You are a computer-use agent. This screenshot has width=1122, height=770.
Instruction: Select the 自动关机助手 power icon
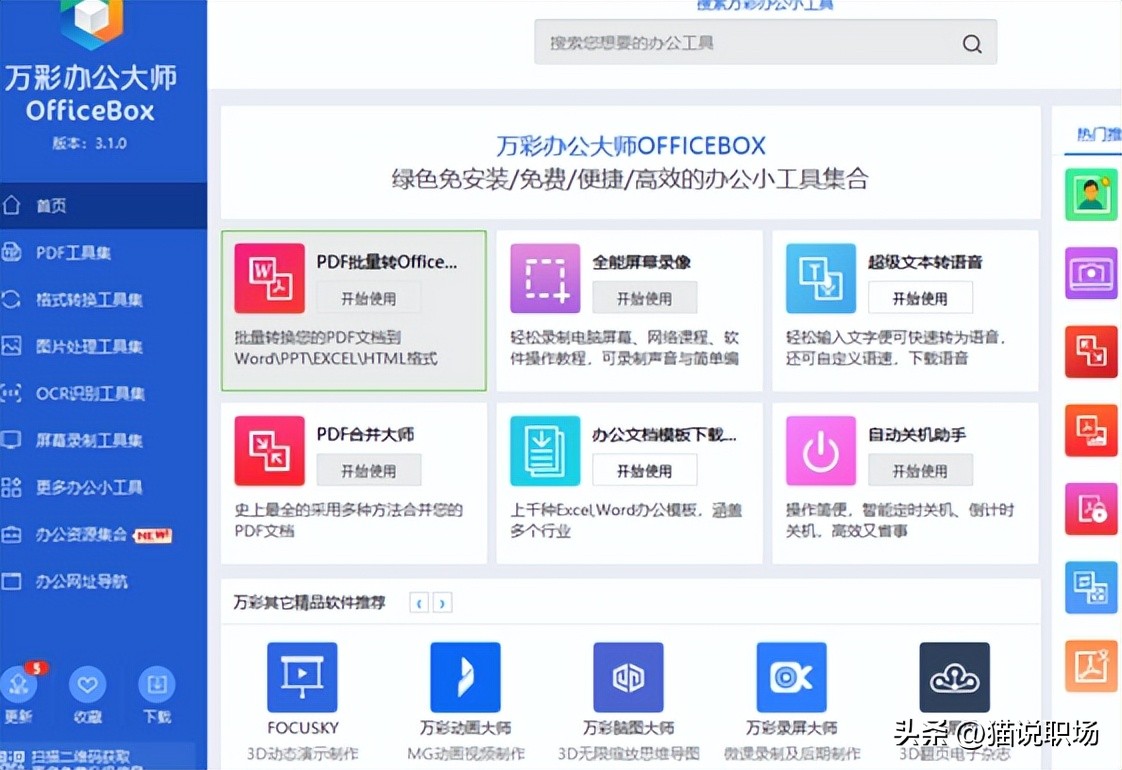[x=820, y=450]
